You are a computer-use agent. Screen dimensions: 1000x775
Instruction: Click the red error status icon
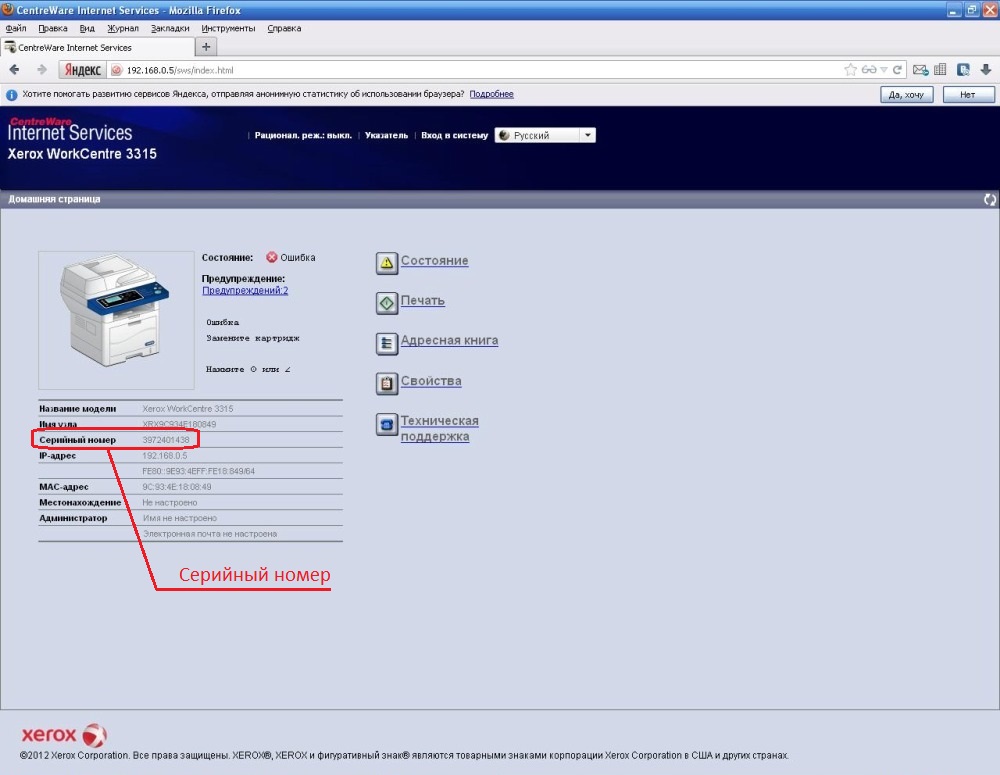(x=272, y=257)
